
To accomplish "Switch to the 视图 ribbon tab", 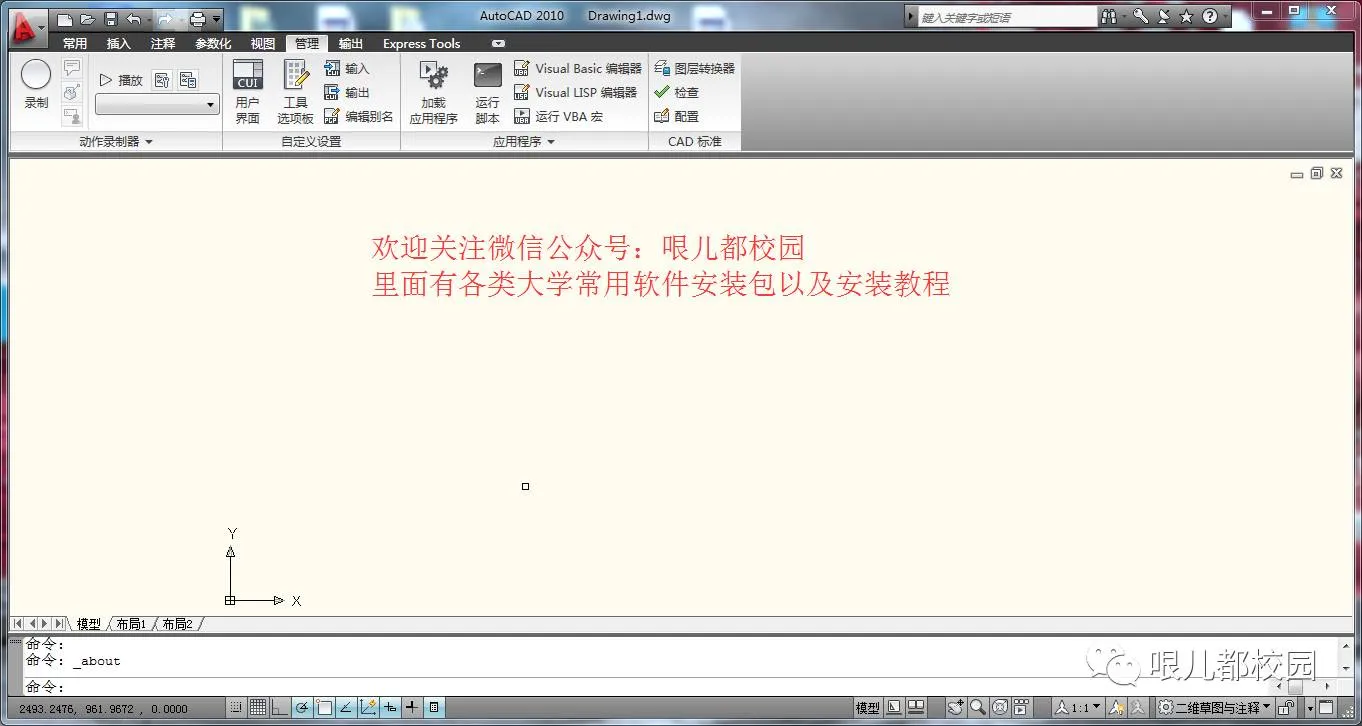I will tap(263, 44).
